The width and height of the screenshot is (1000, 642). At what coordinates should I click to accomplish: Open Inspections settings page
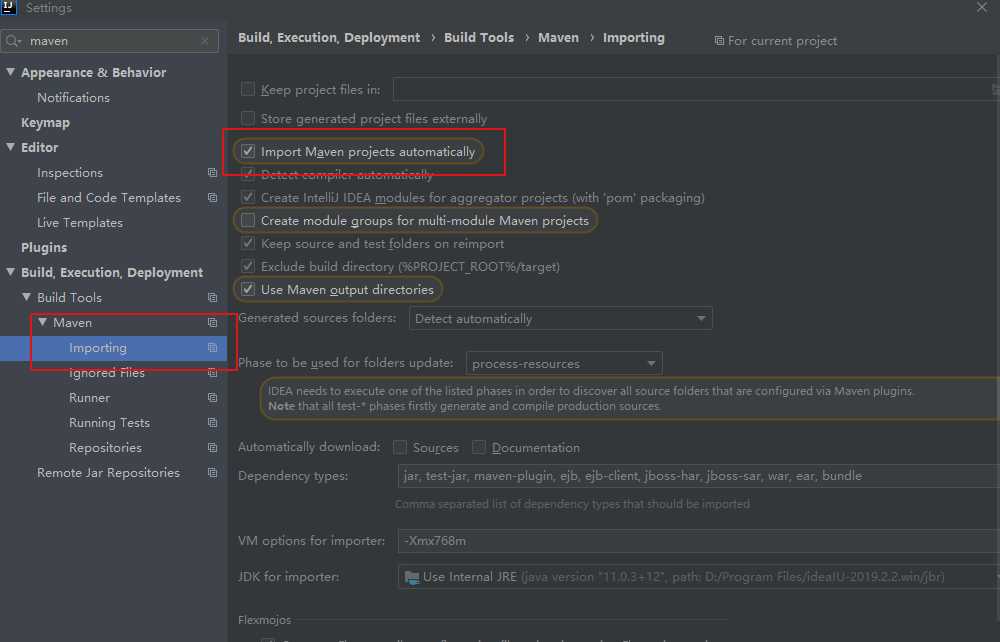click(70, 173)
